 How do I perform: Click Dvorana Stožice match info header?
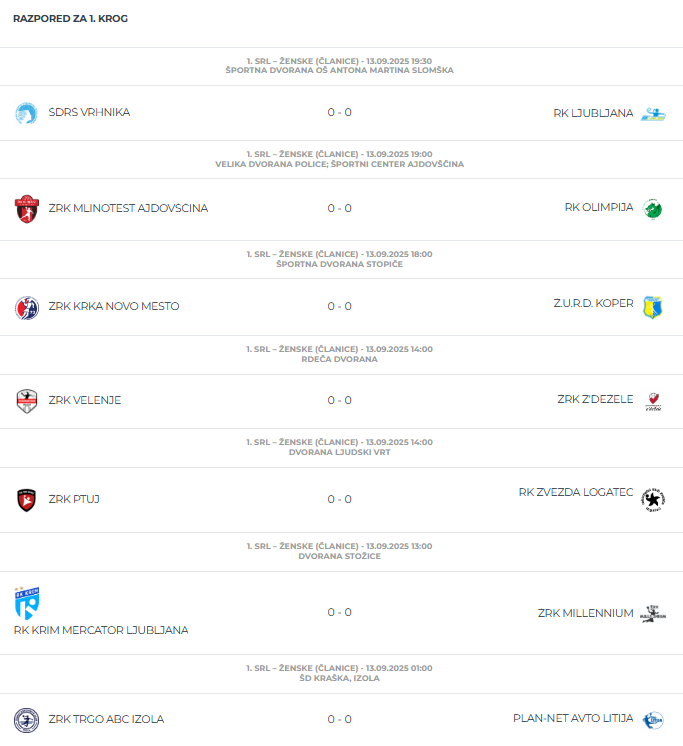pyautogui.click(x=340, y=551)
